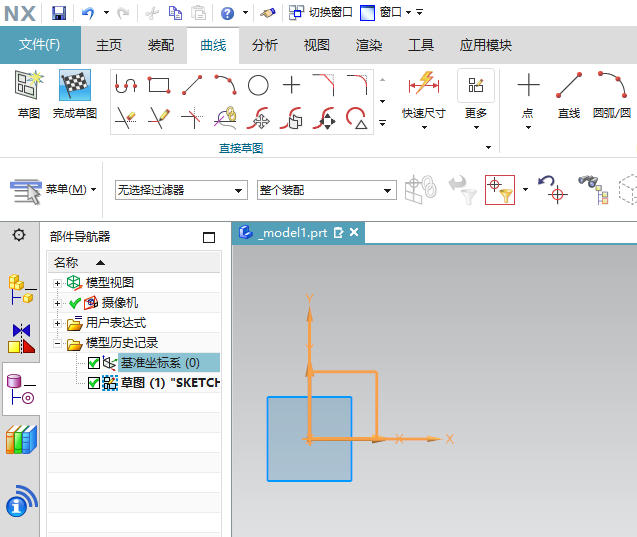Open the Reuse Library books icon
Screen dimensions: 637x537
22,440
